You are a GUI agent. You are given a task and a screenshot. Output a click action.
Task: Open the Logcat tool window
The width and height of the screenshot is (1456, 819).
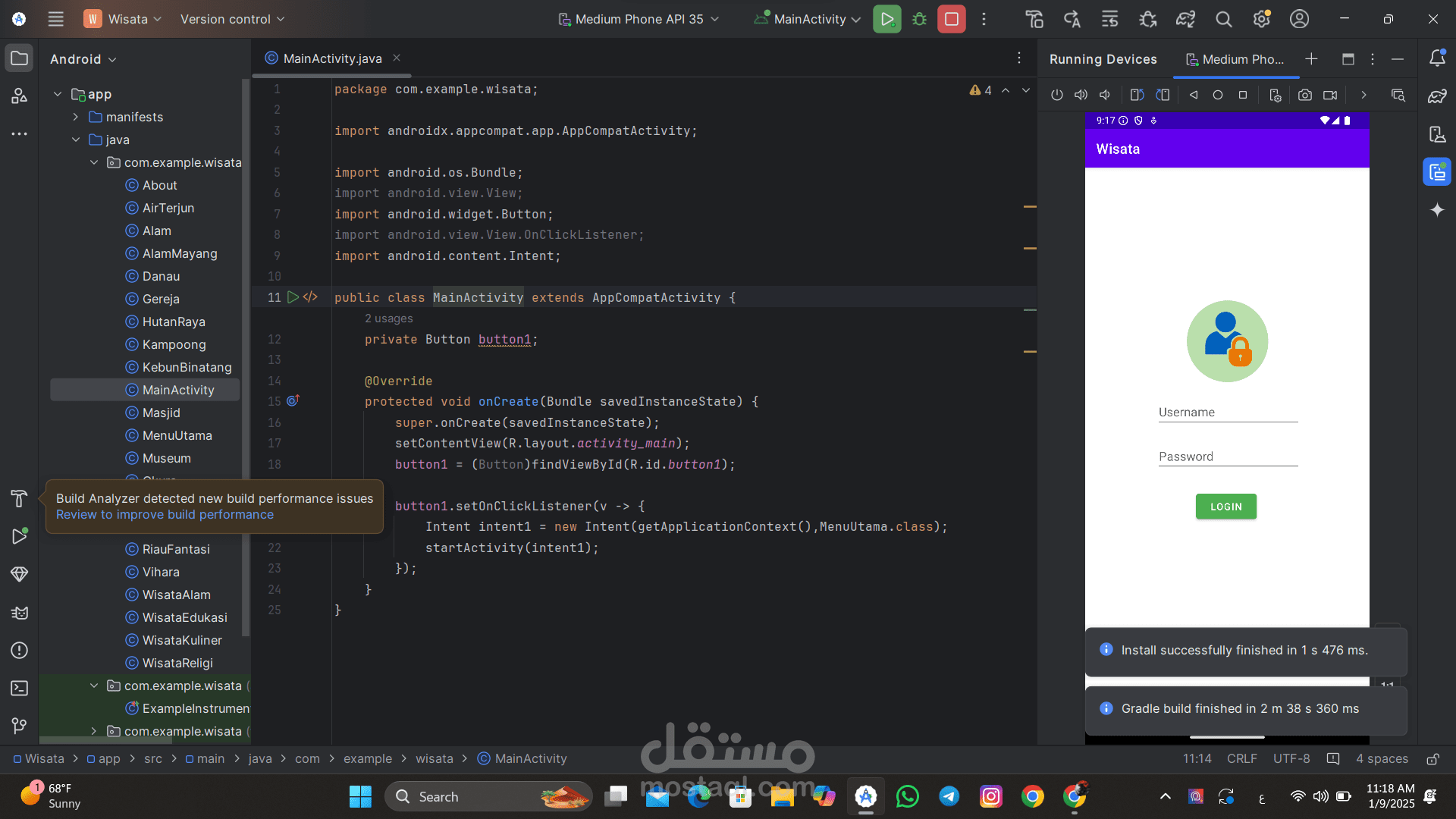(x=20, y=613)
